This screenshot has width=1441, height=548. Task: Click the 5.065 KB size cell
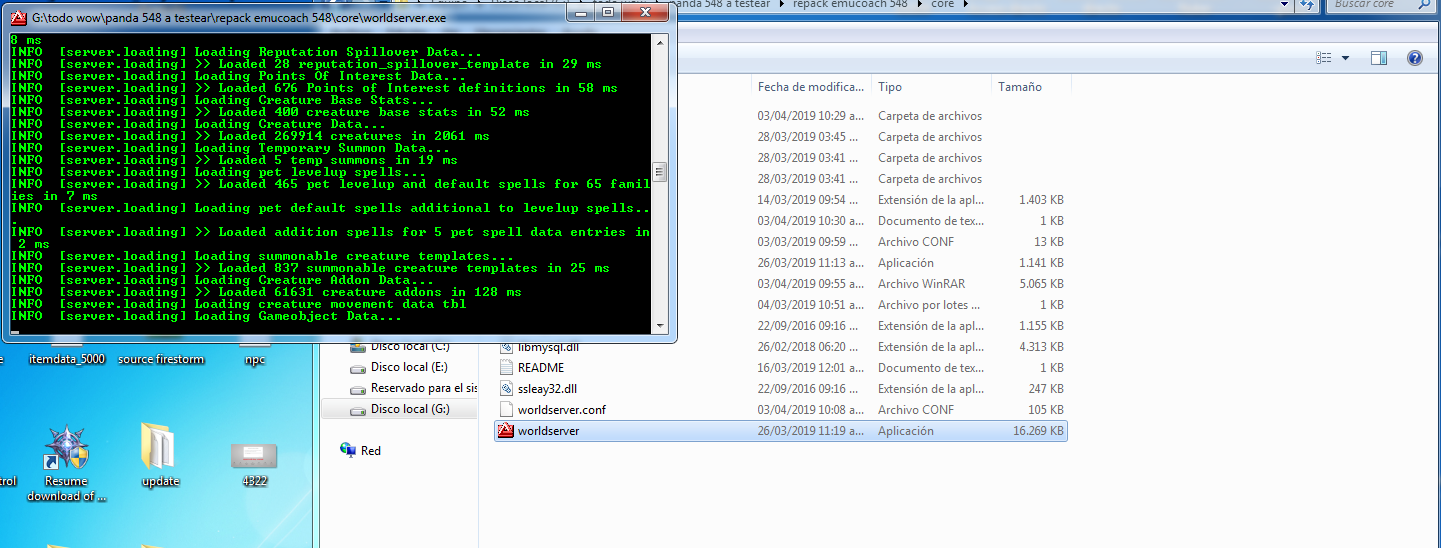tap(1042, 284)
